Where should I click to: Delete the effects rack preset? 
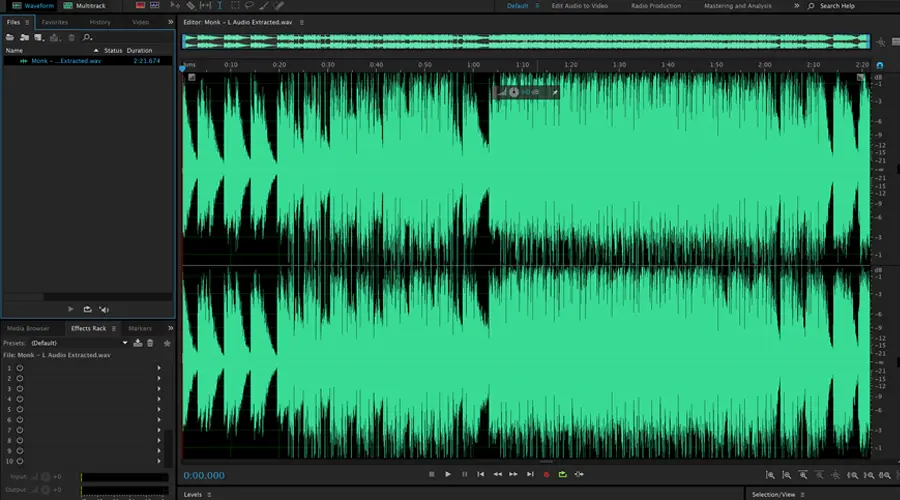point(150,343)
